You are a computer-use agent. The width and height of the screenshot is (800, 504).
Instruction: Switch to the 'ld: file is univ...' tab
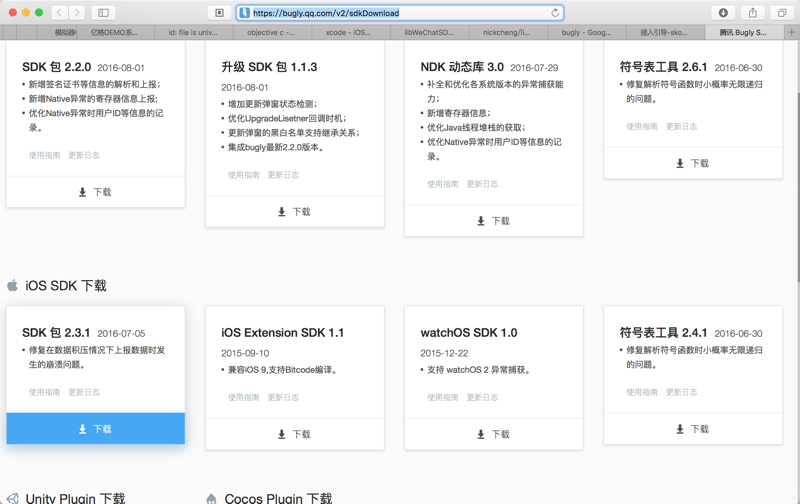click(x=193, y=32)
